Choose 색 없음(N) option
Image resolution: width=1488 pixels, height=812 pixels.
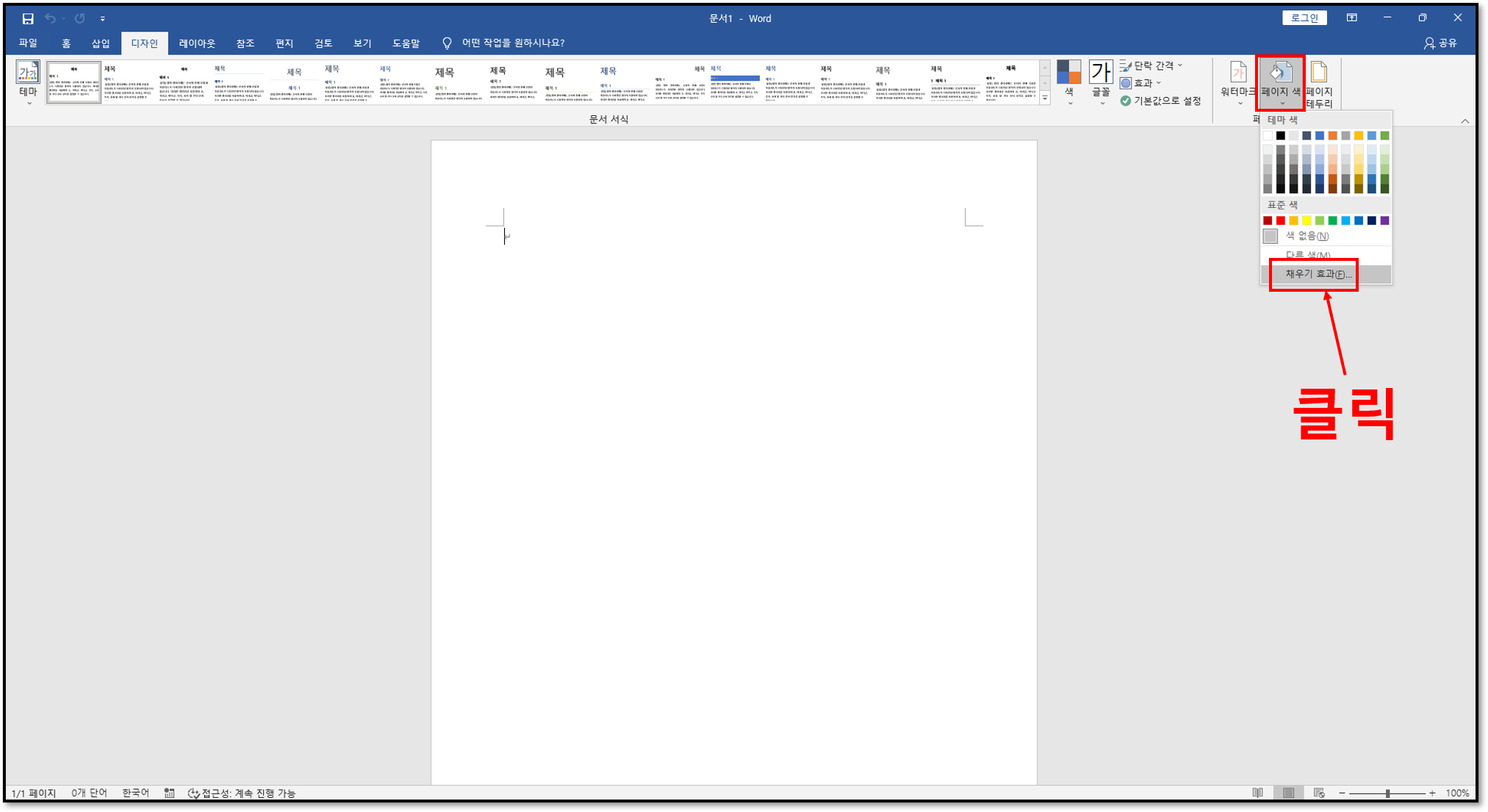[x=1307, y=236]
